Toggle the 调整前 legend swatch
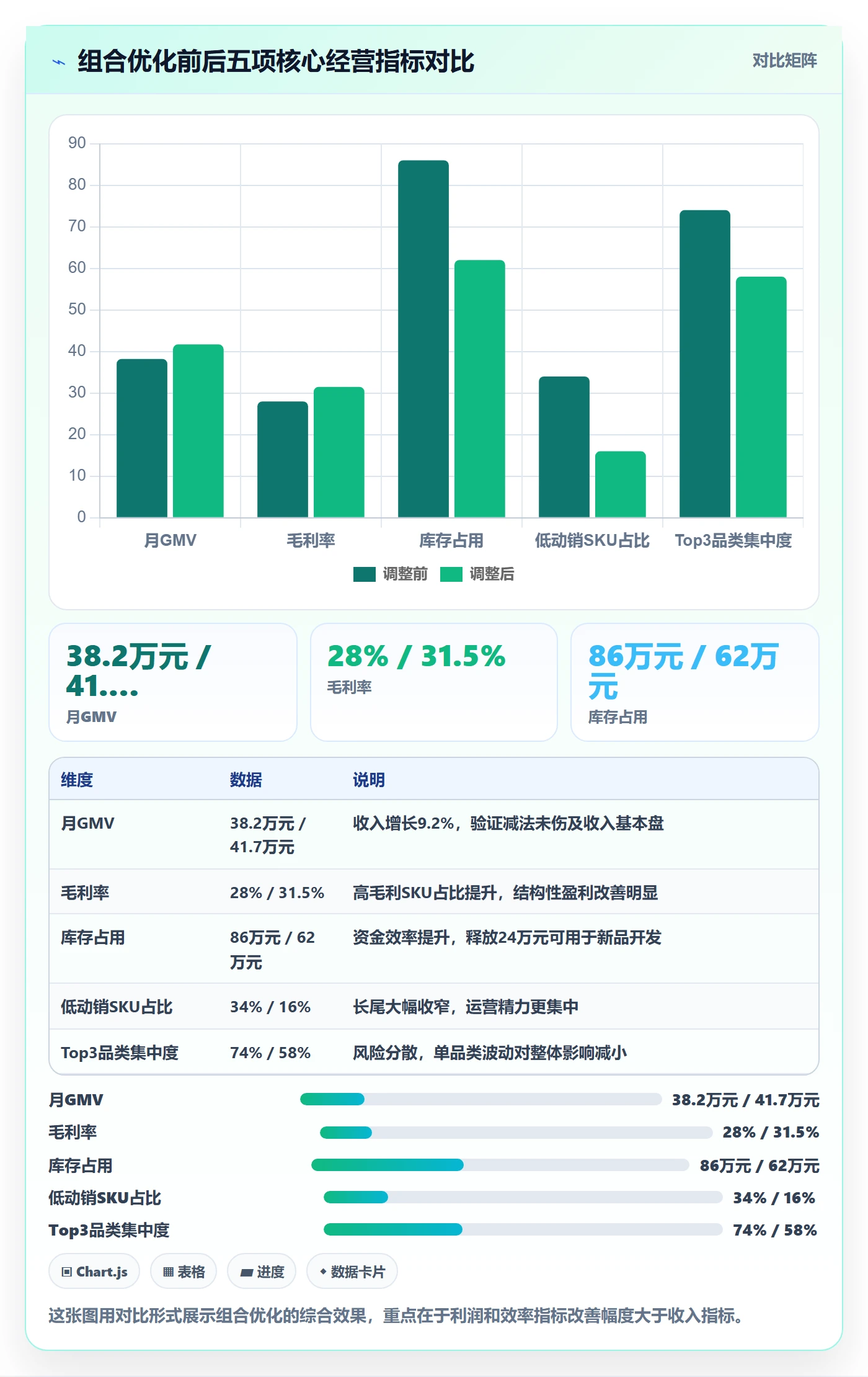Screen dimensions: 868x1377 click(365, 574)
